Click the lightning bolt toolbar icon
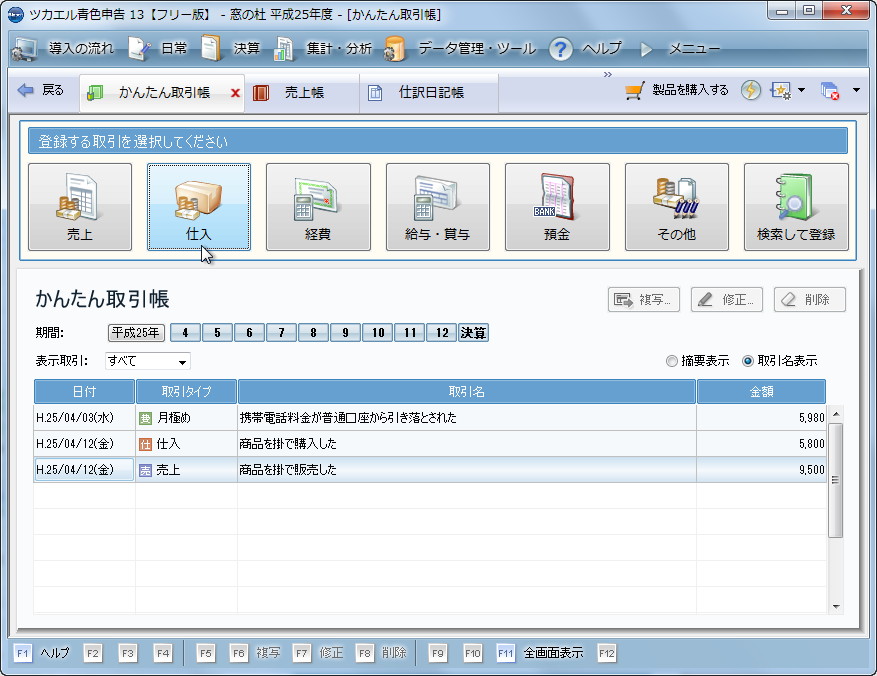877x676 pixels. pyautogui.click(x=751, y=90)
